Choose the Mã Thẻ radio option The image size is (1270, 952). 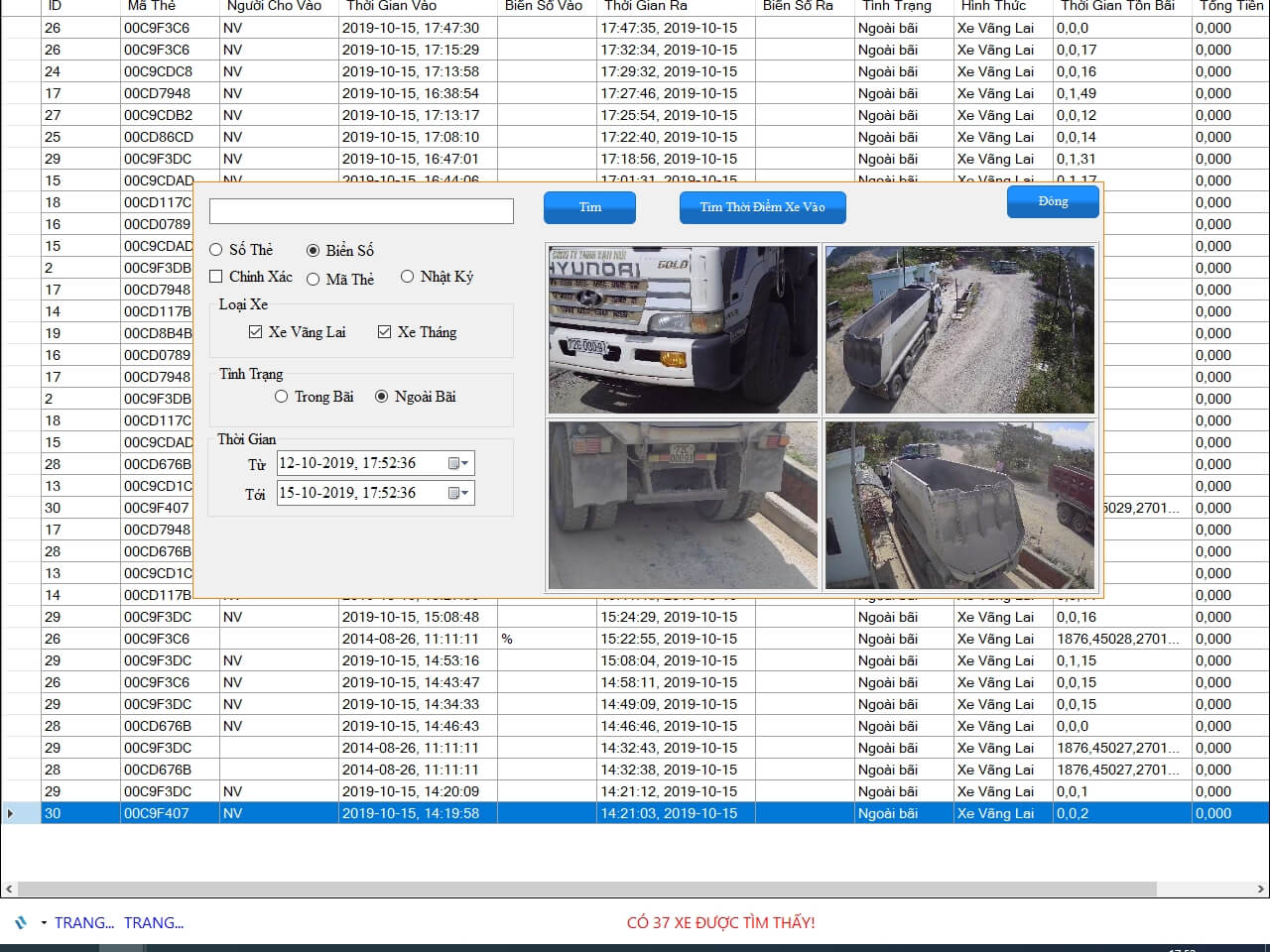[314, 280]
